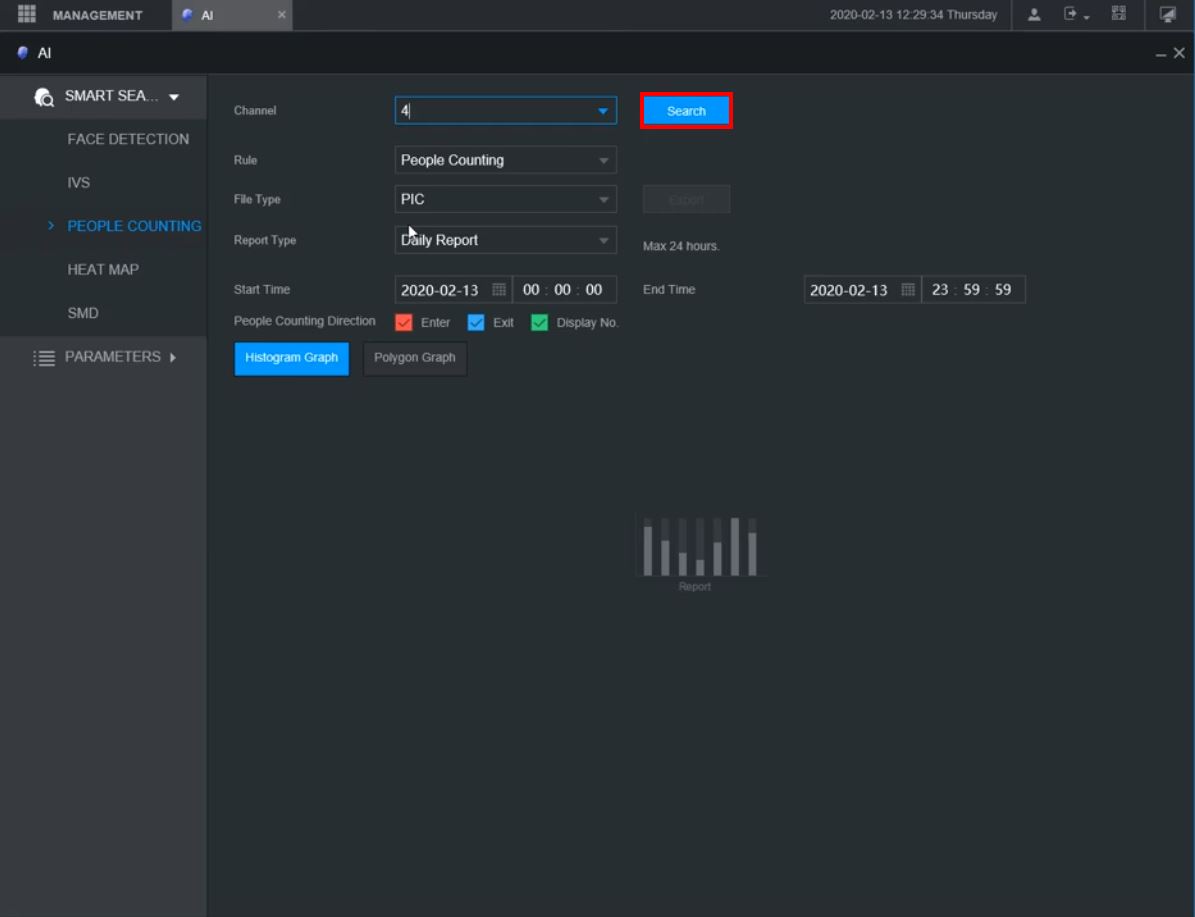
Task: Click the QR code icon
Action: (1118, 15)
